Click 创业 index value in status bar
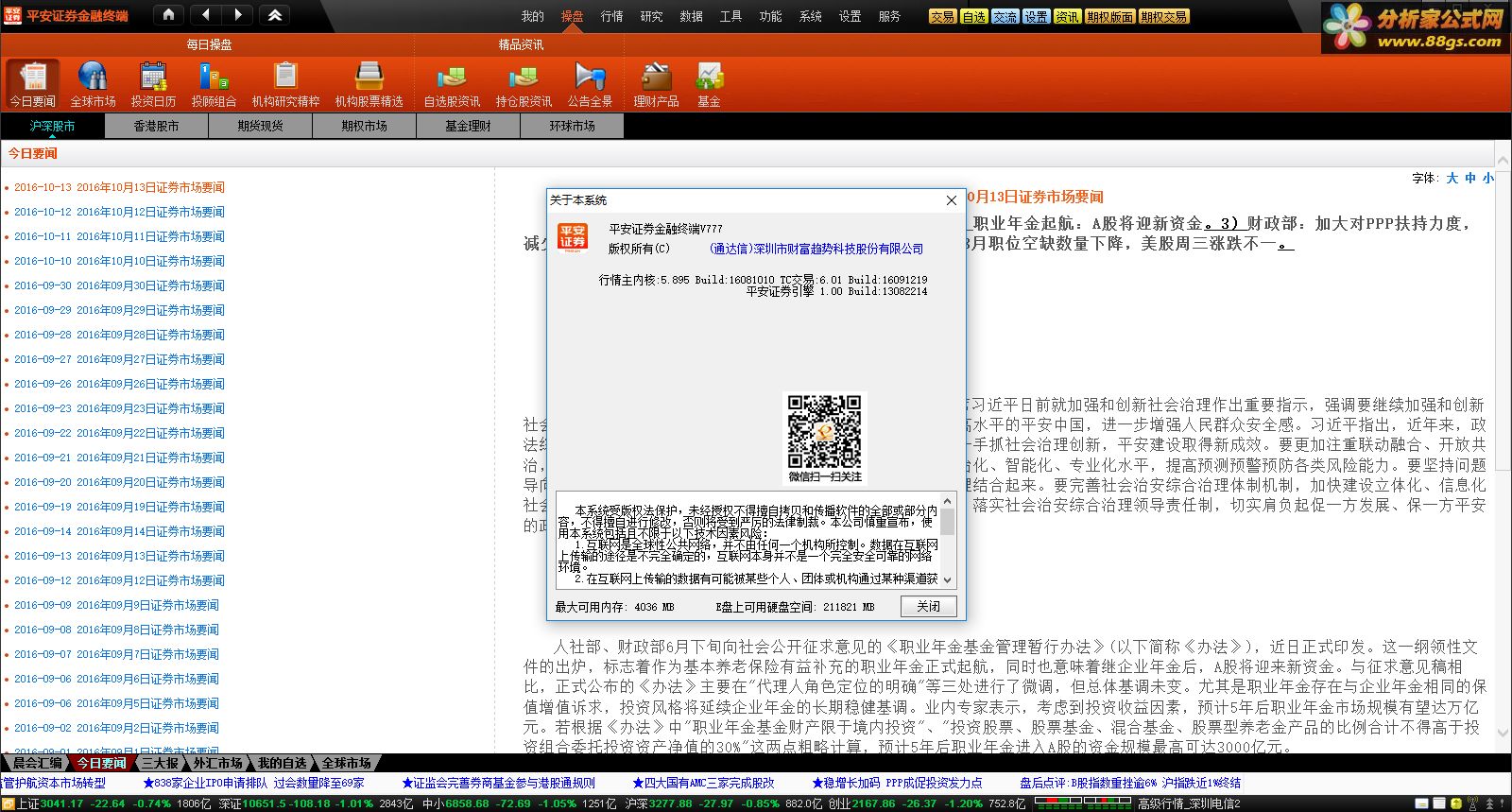Image resolution: width=1512 pixels, height=812 pixels. pyautogui.click(x=872, y=804)
